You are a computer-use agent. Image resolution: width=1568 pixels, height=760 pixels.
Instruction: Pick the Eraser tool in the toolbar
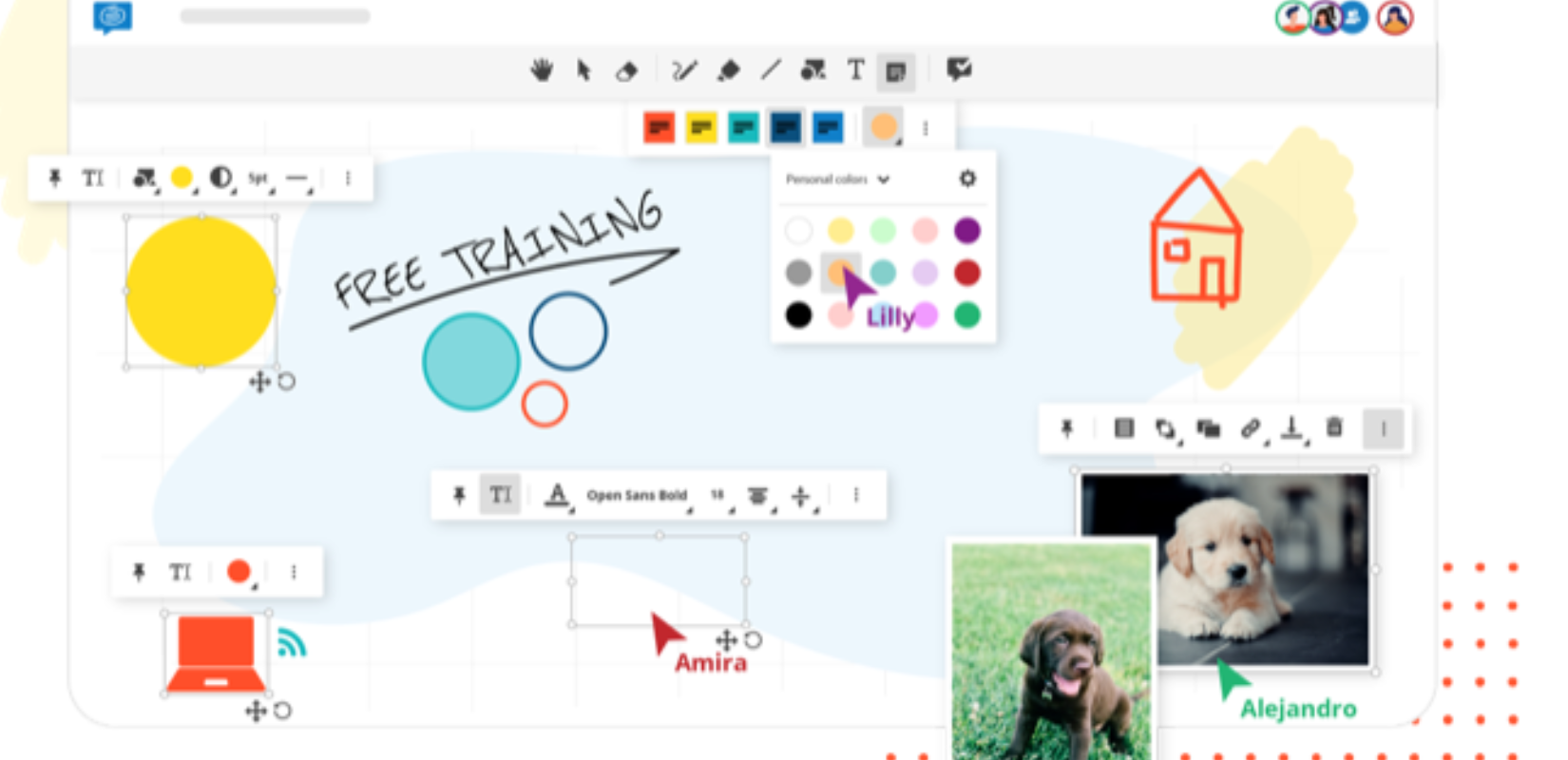[626, 71]
